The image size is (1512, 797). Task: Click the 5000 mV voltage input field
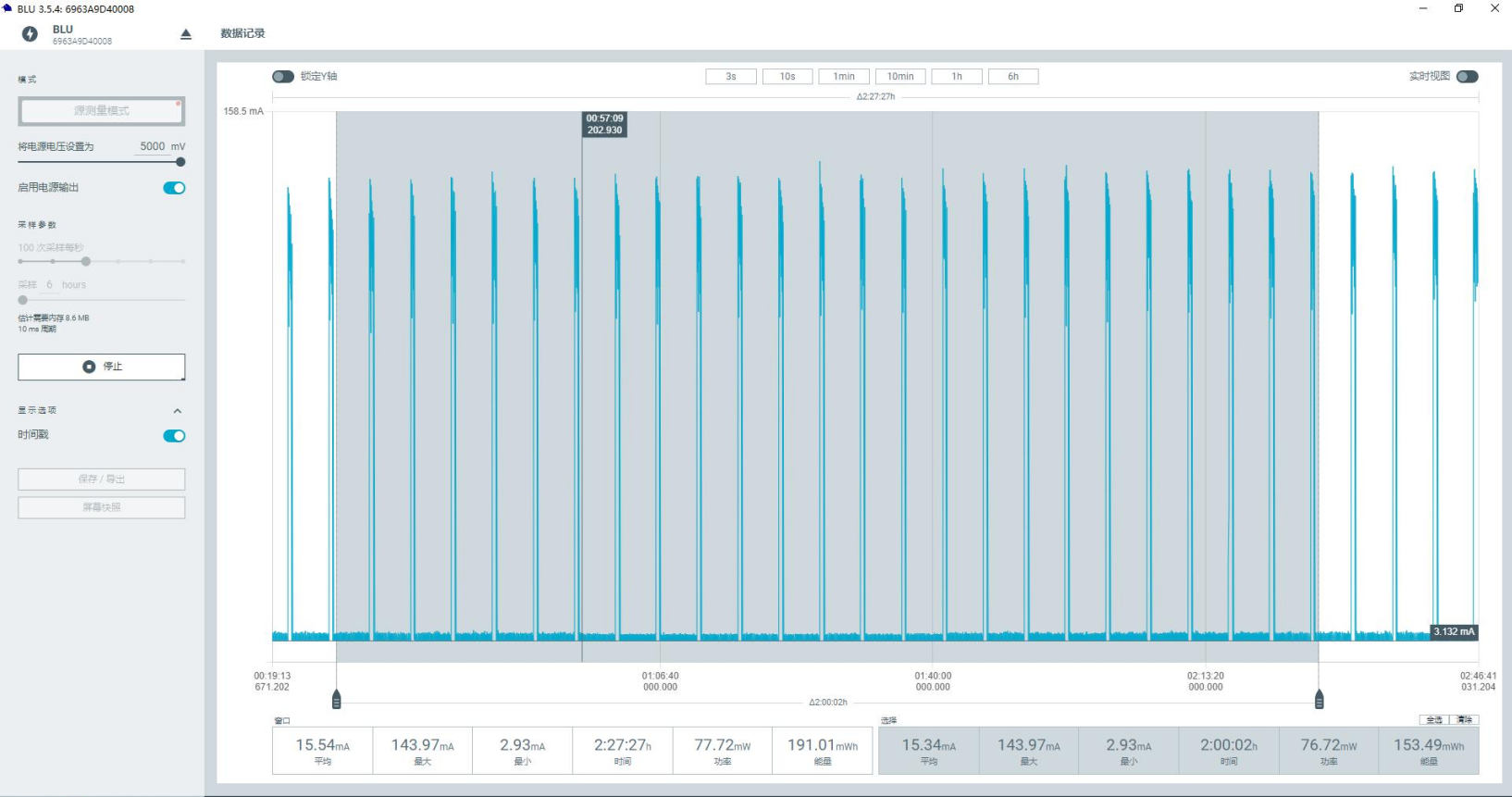pos(153,146)
